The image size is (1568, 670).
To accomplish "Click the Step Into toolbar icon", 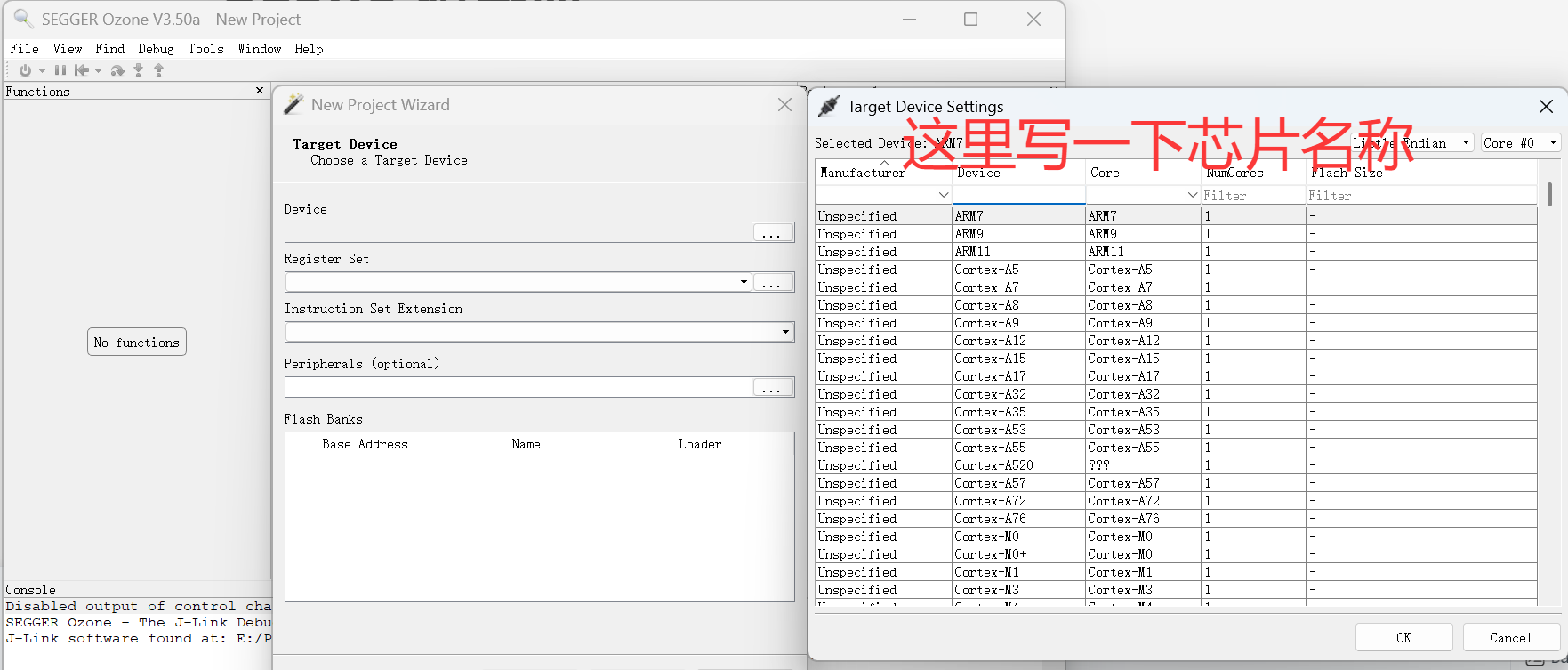I will tap(139, 70).
